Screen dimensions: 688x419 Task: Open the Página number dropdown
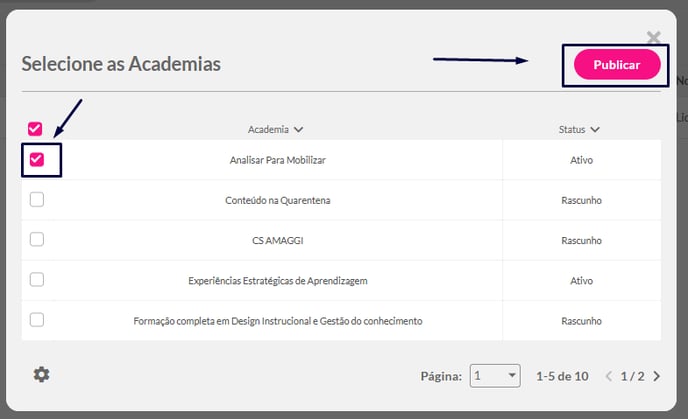495,376
